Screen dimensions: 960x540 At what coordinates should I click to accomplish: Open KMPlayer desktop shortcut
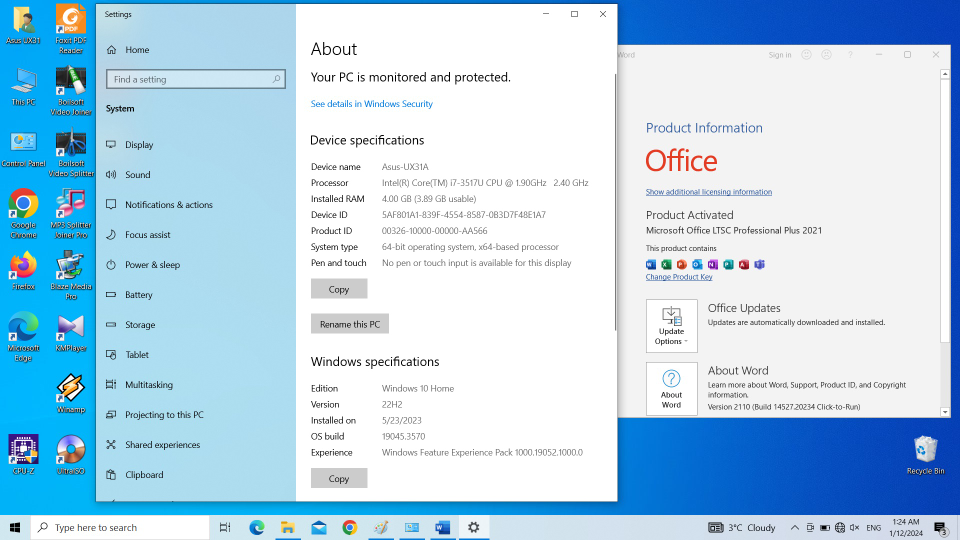(70, 334)
